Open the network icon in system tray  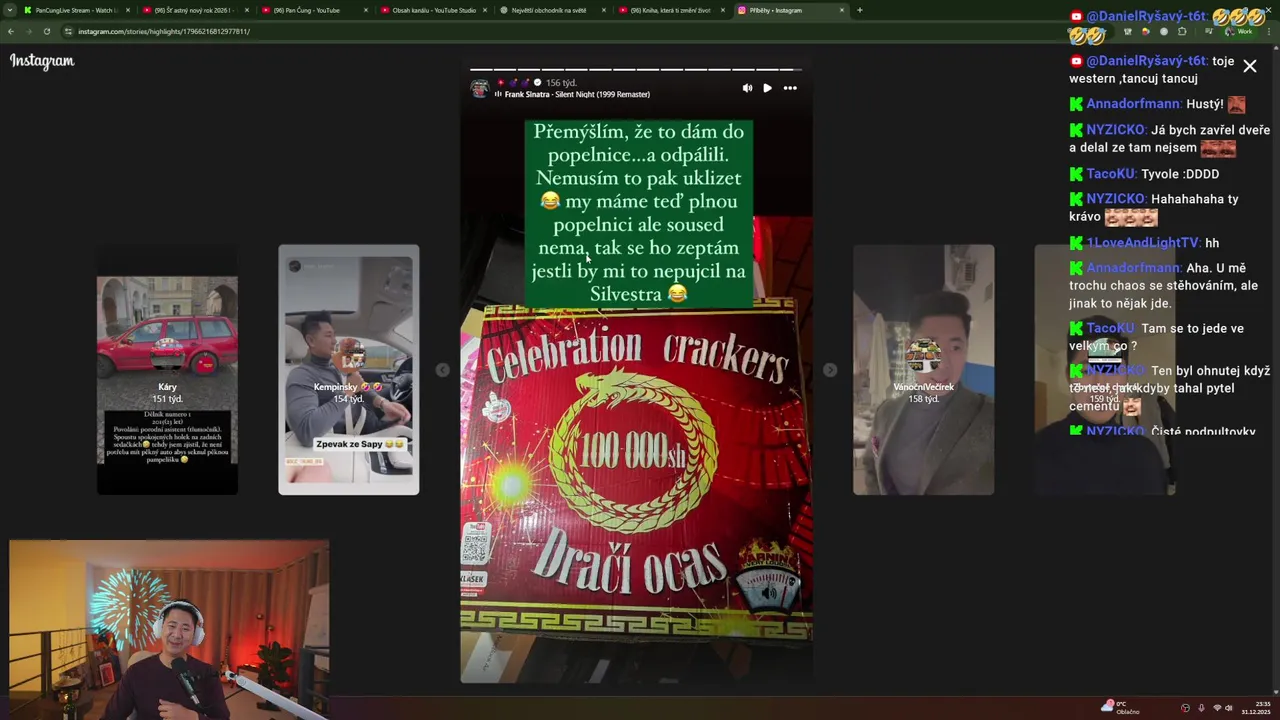click(x=1217, y=708)
